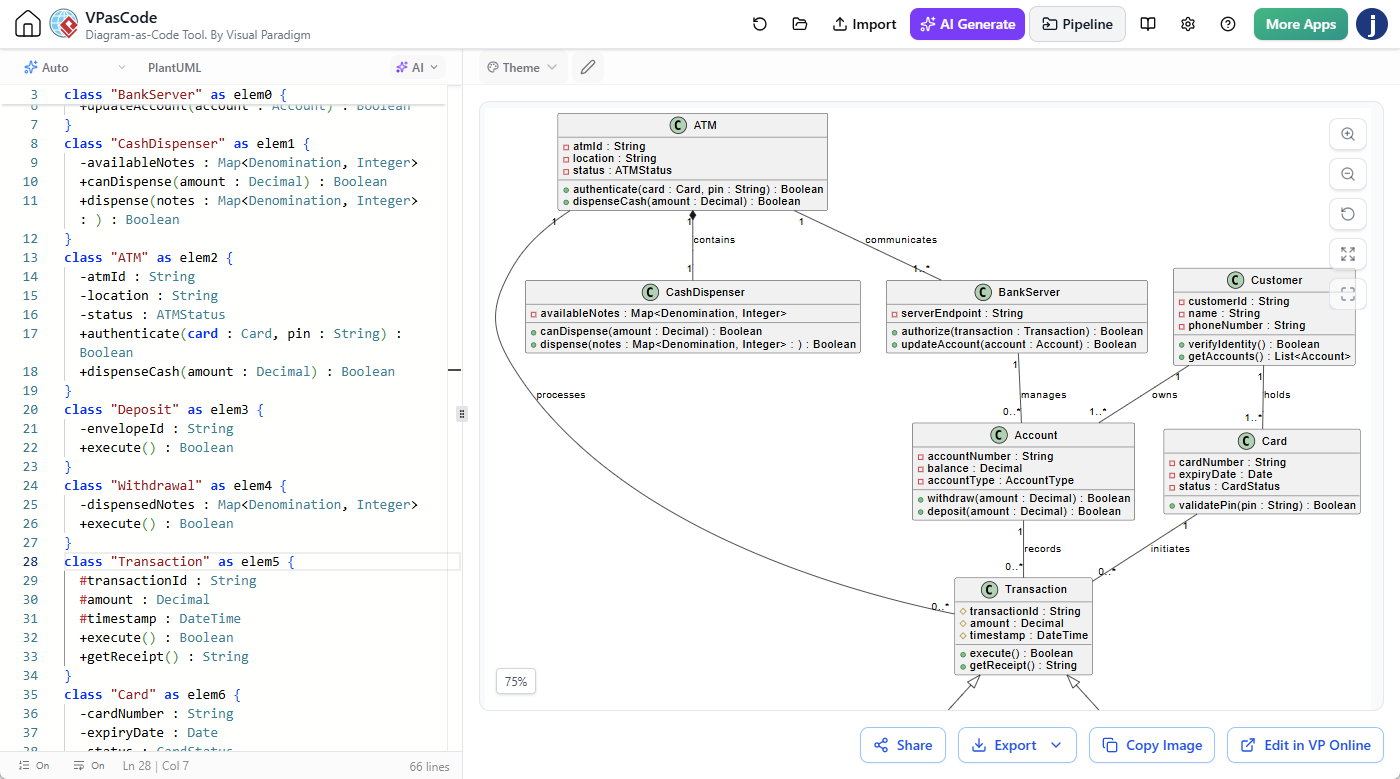Open the documentation book icon
This screenshot has height=779, width=1400.
click(1148, 24)
